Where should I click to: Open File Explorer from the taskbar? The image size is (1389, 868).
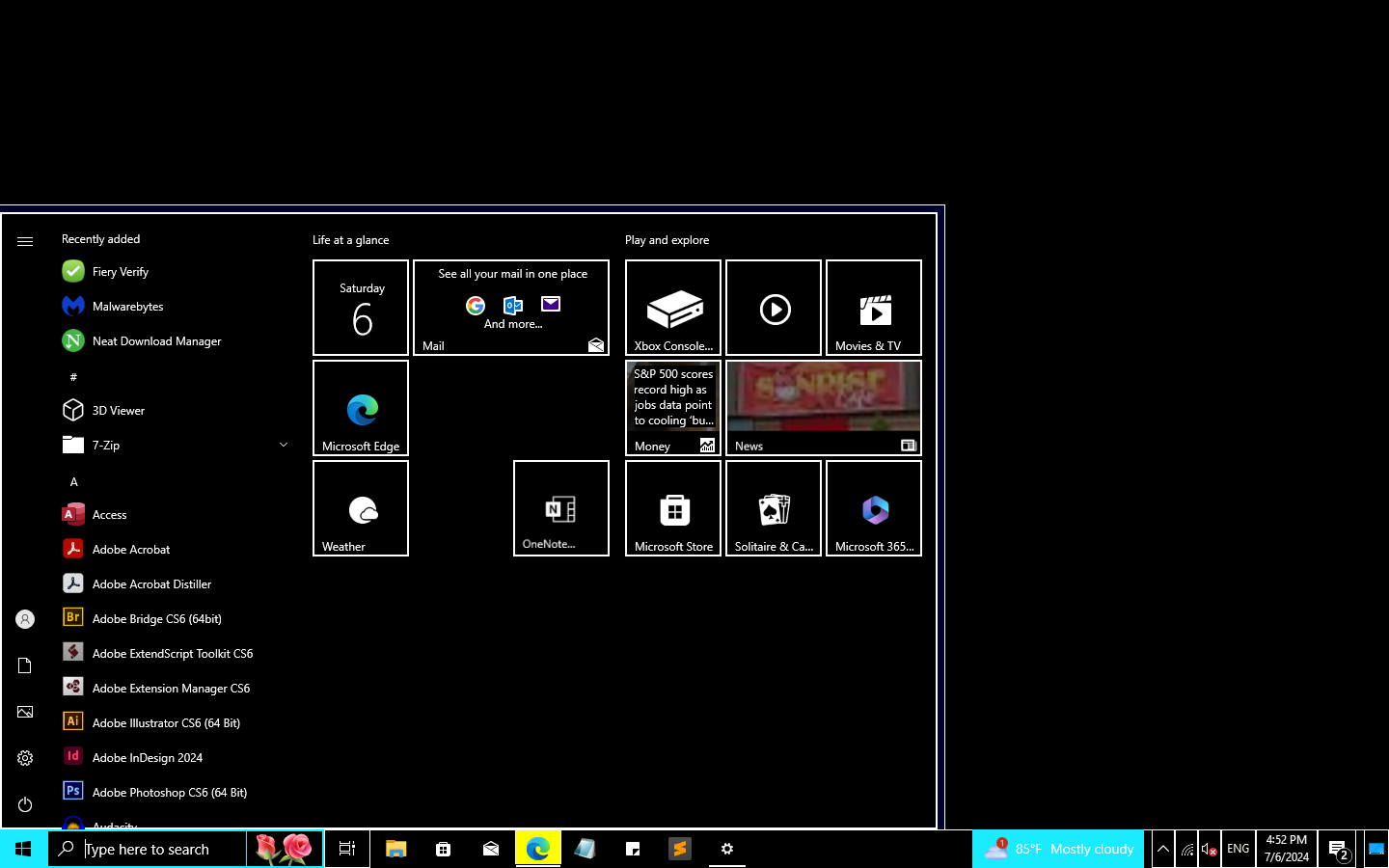tap(395, 849)
